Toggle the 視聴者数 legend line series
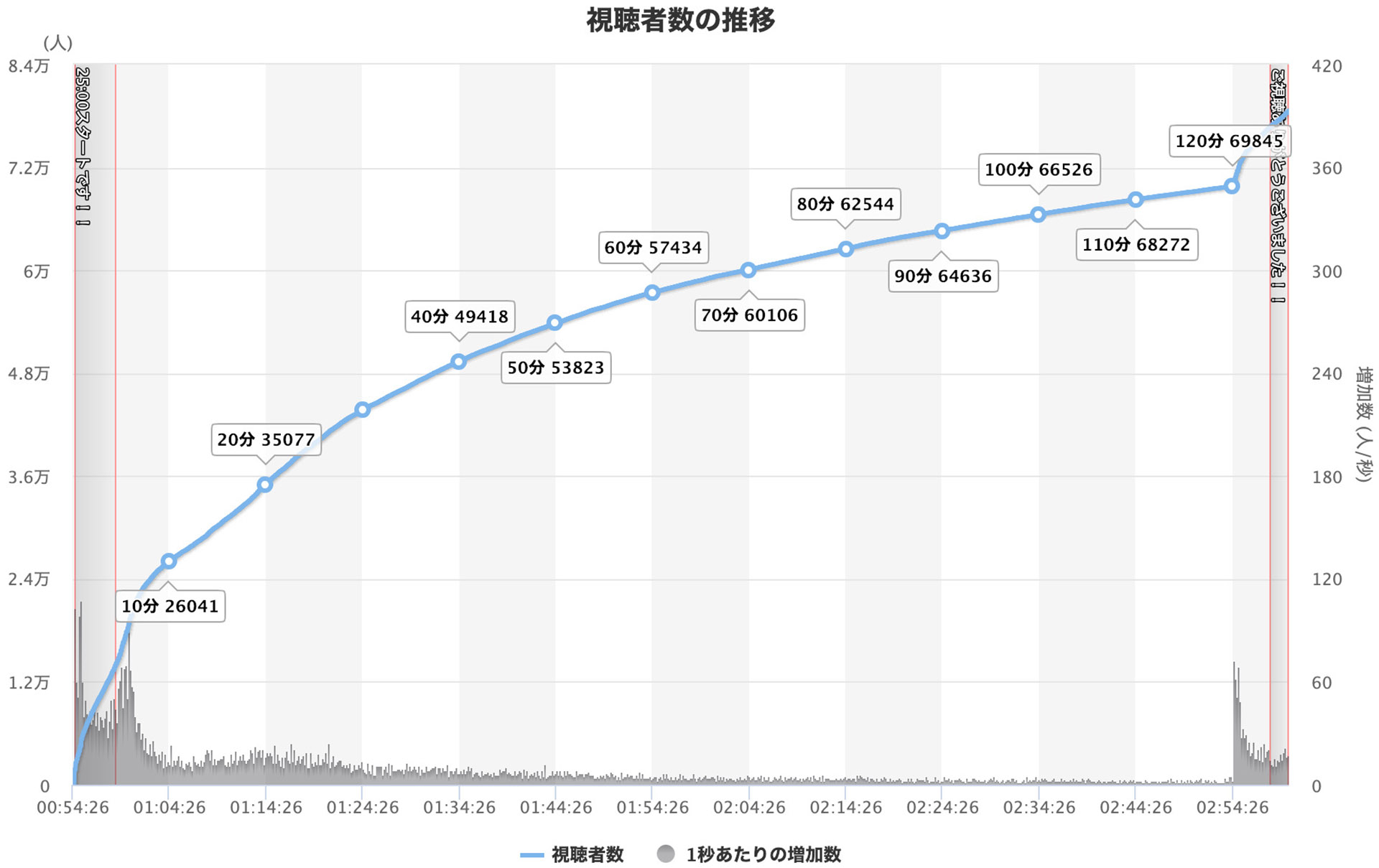The image size is (1379, 868). pyautogui.click(x=587, y=854)
